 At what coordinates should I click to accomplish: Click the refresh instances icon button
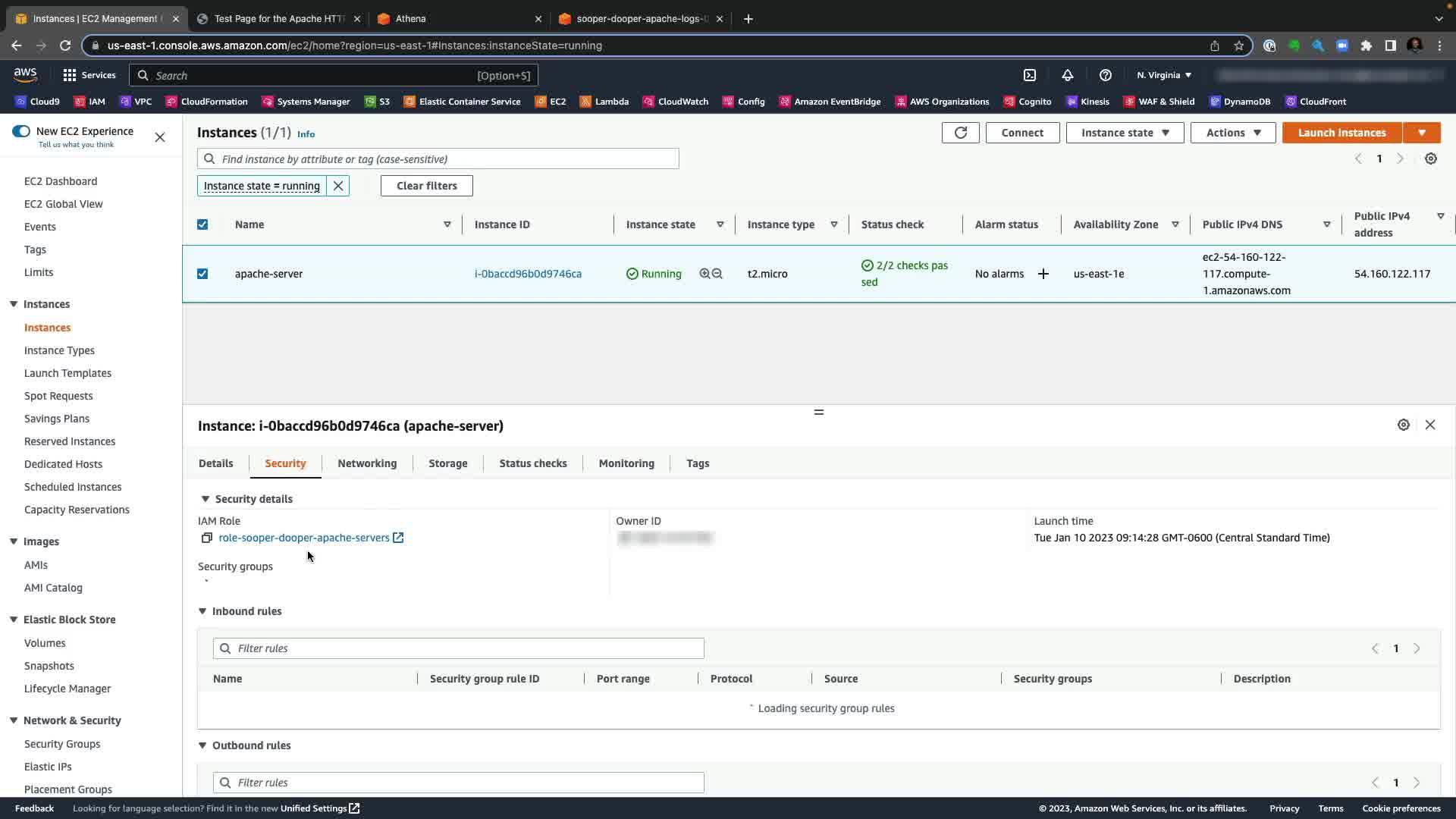tap(960, 133)
